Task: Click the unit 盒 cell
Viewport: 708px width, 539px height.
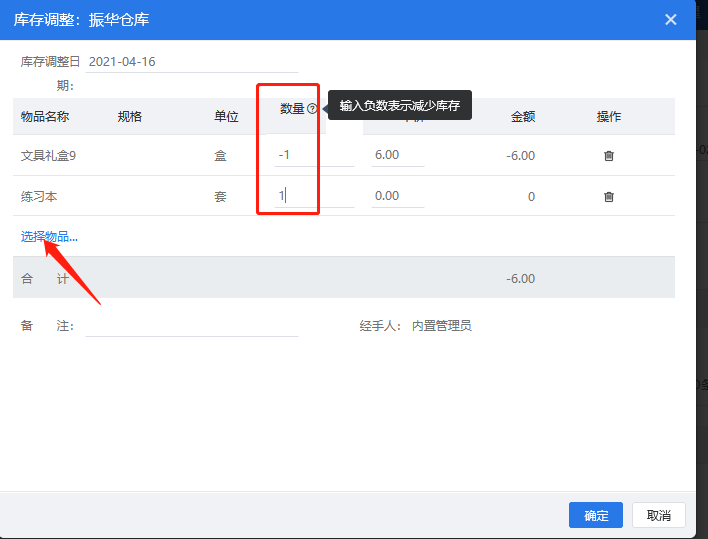Action: 220,156
